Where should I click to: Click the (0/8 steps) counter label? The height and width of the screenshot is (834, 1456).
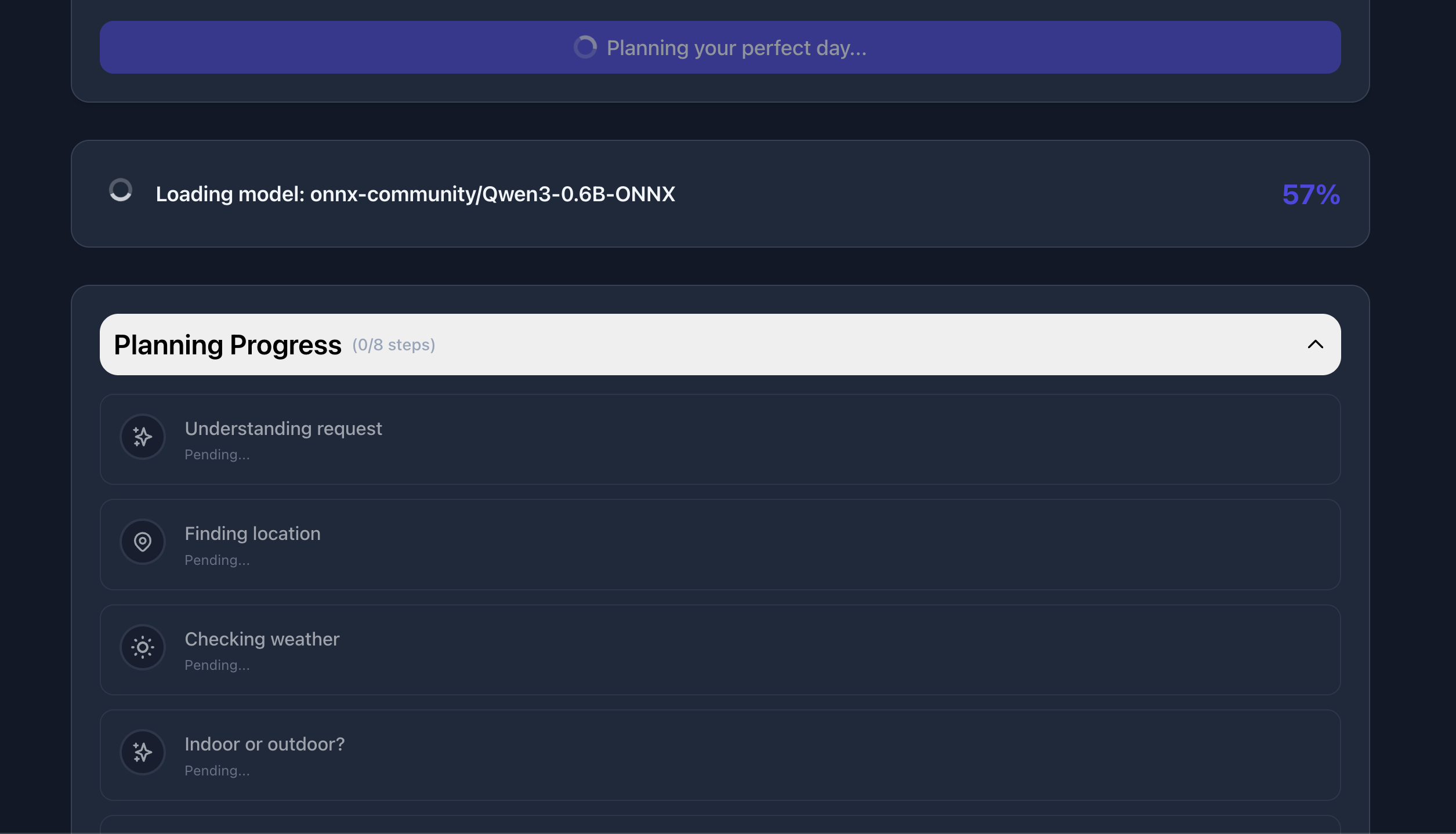393,345
